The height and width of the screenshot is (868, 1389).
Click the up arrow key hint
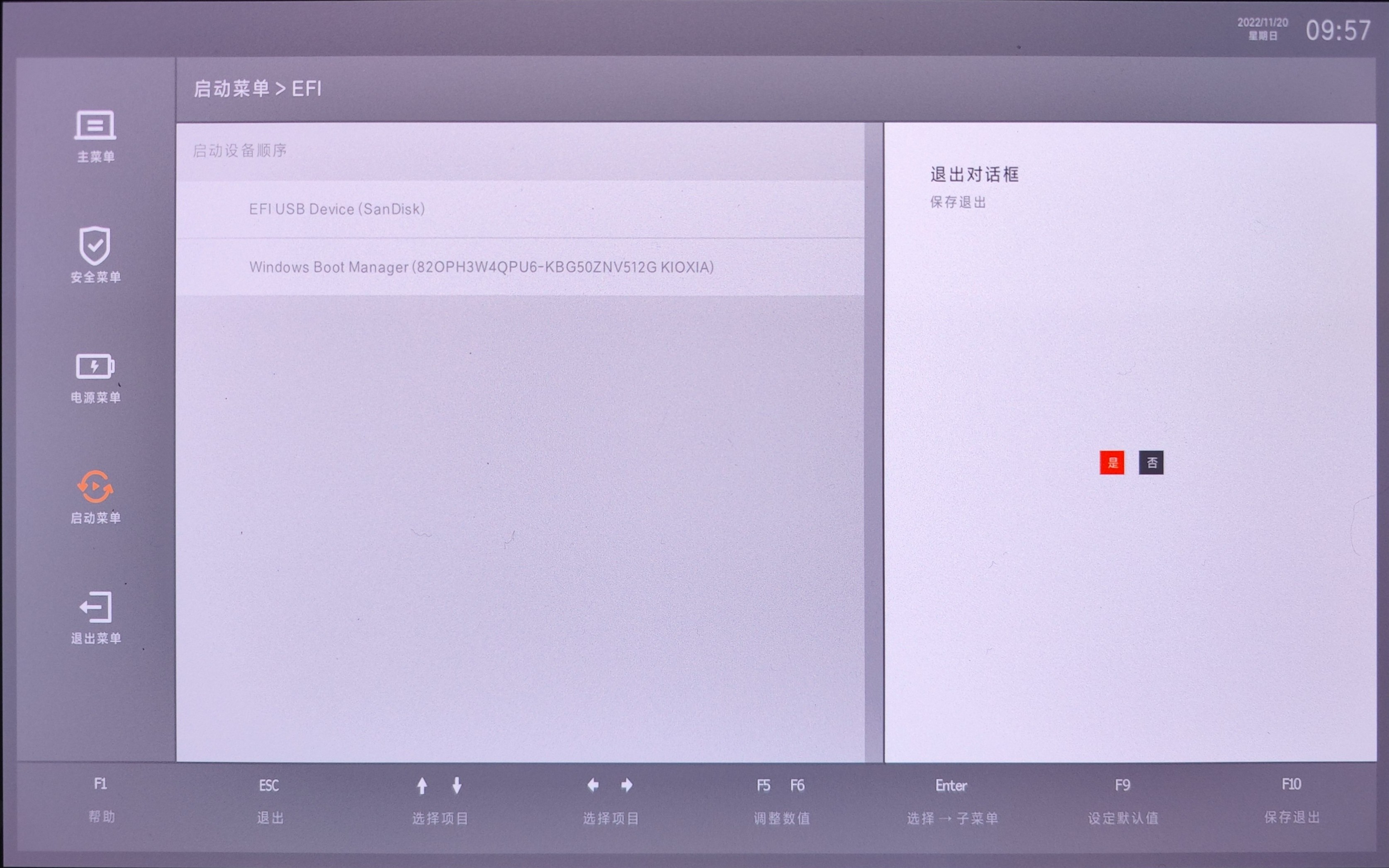(x=422, y=786)
